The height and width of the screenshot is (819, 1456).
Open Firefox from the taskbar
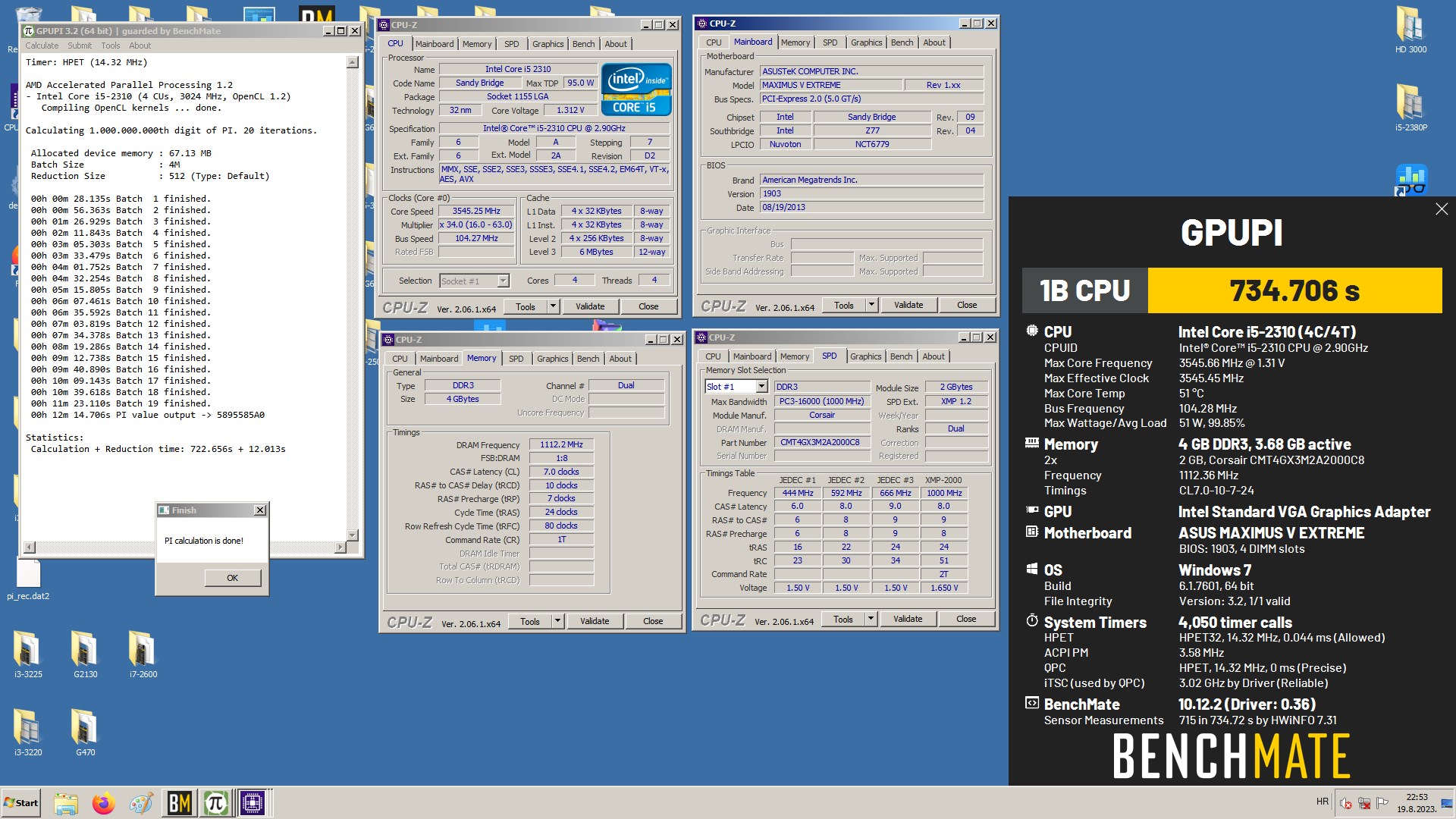[x=104, y=803]
